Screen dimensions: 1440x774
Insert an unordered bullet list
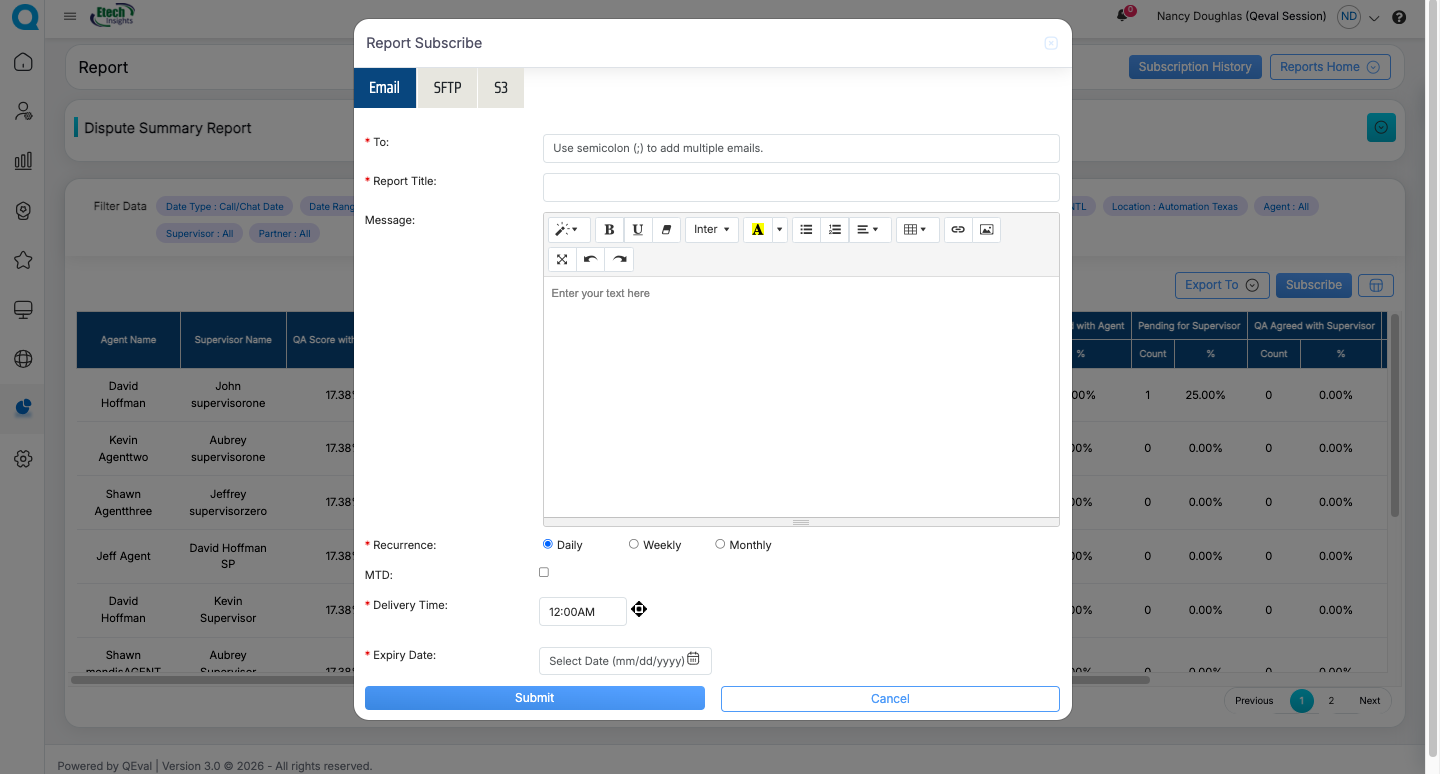coord(806,230)
